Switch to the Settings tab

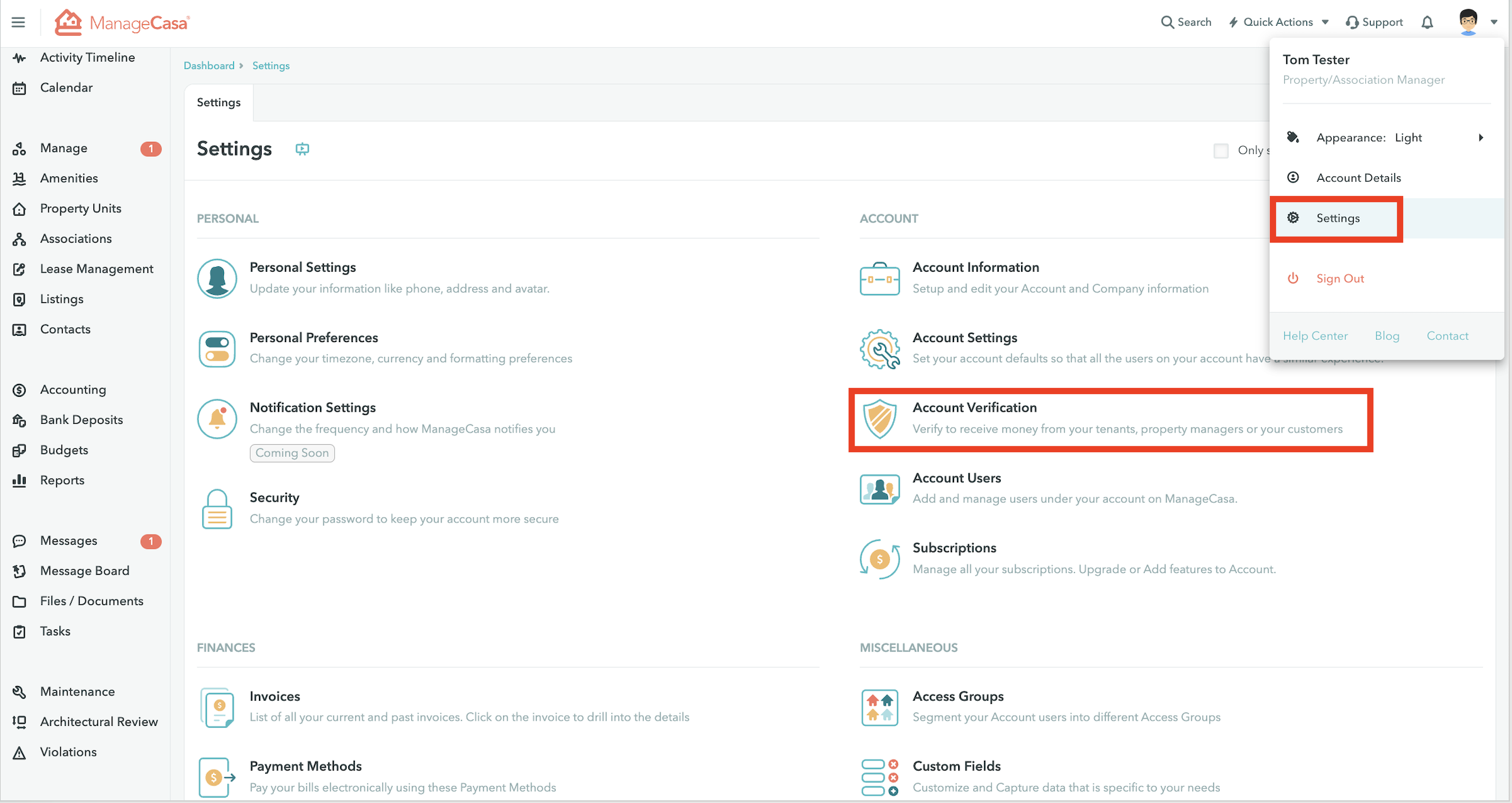coord(218,103)
